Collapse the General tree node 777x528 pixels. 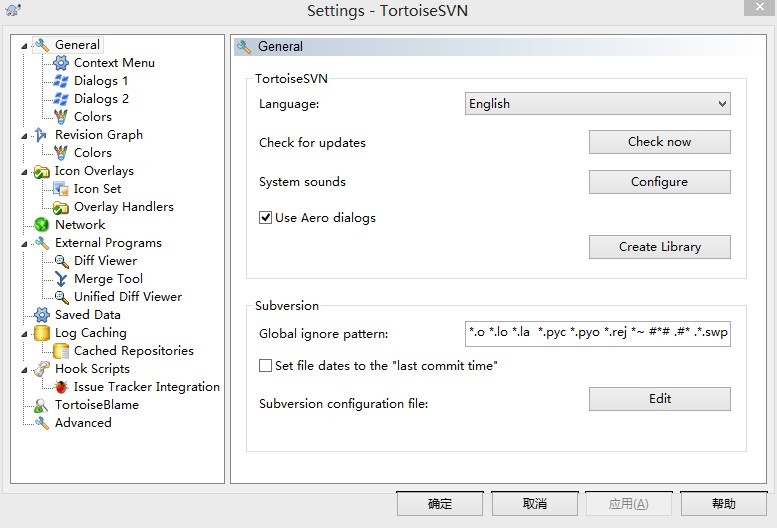[x=24, y=46]
